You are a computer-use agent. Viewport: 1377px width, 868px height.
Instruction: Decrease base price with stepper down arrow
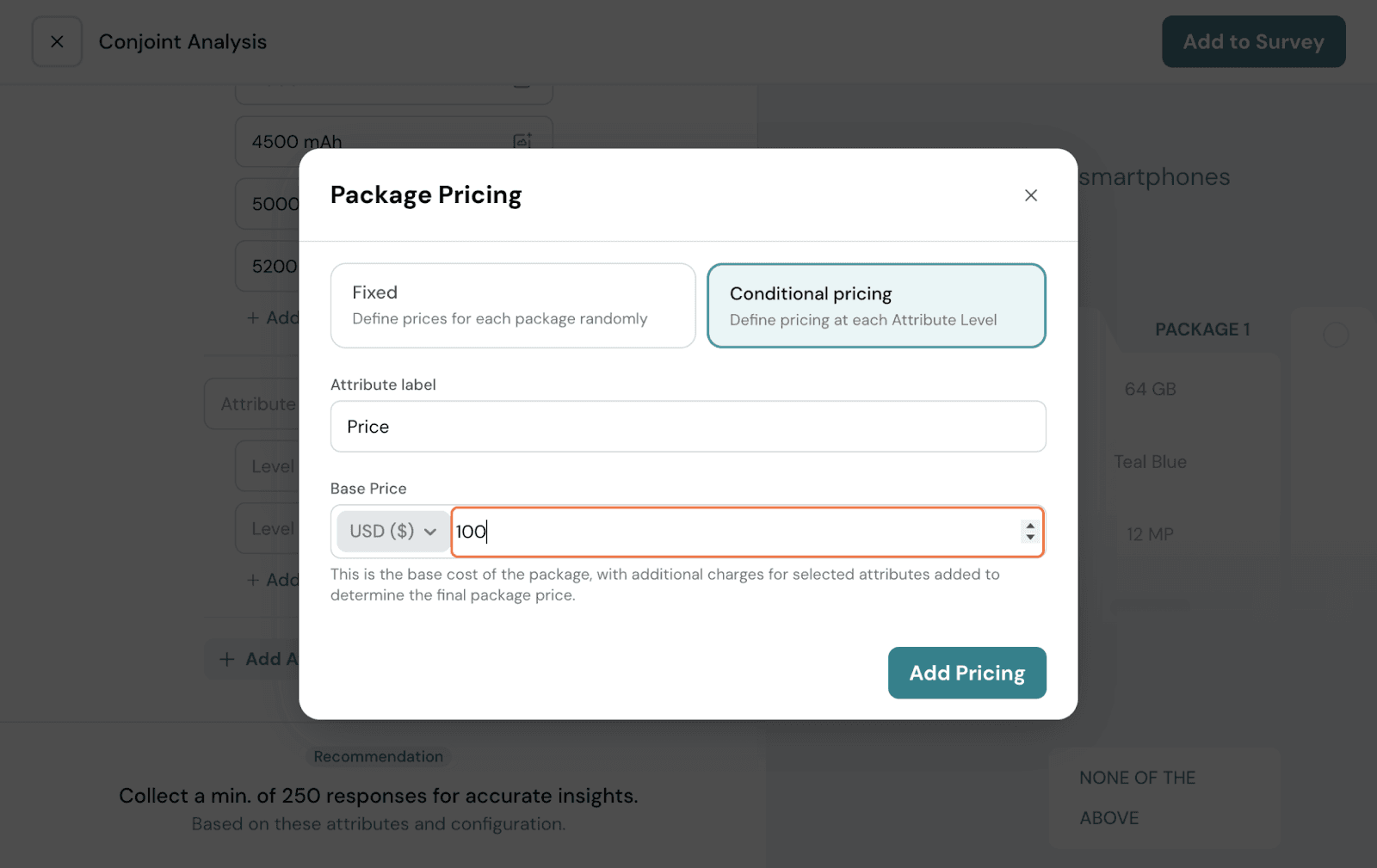point(1030,538)
